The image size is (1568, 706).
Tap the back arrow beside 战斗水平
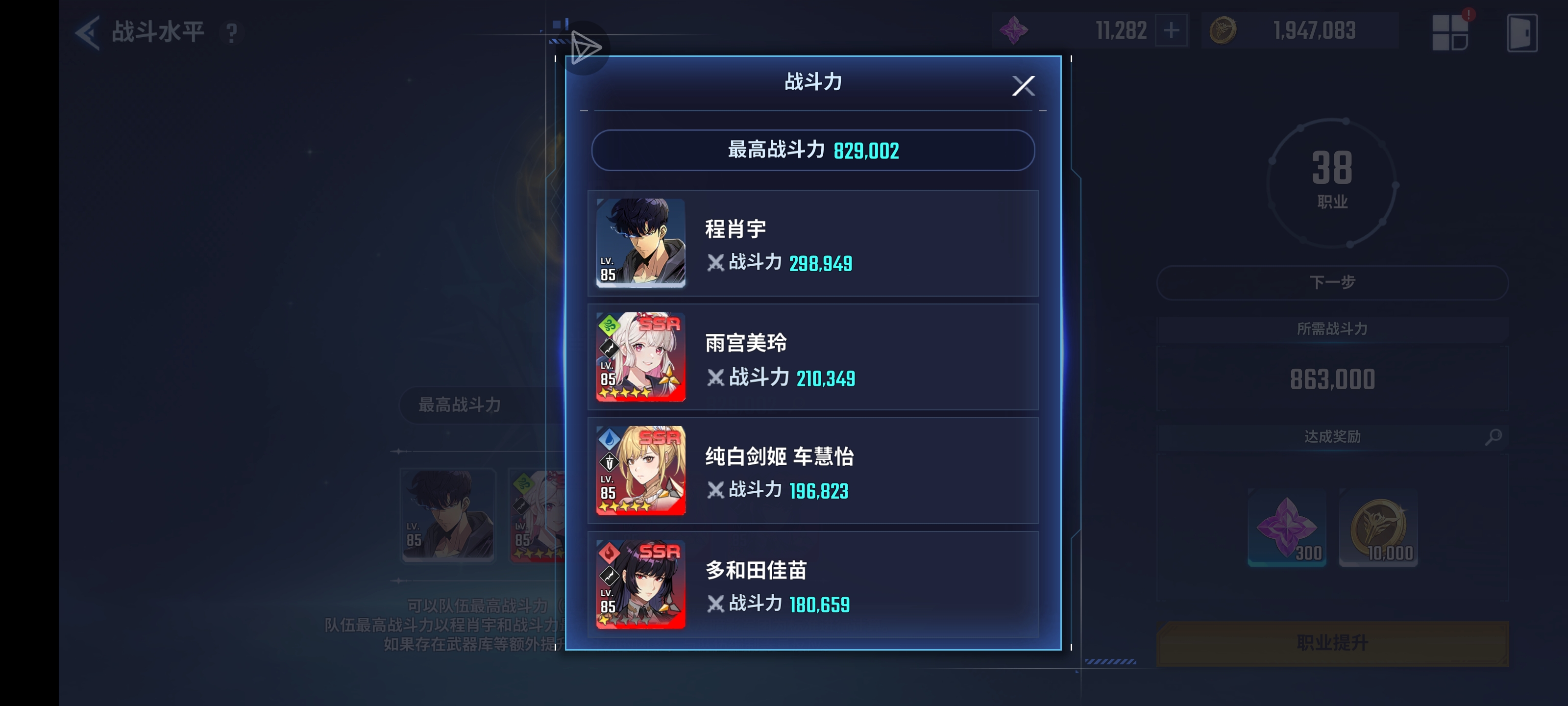[x=87, y=32]
